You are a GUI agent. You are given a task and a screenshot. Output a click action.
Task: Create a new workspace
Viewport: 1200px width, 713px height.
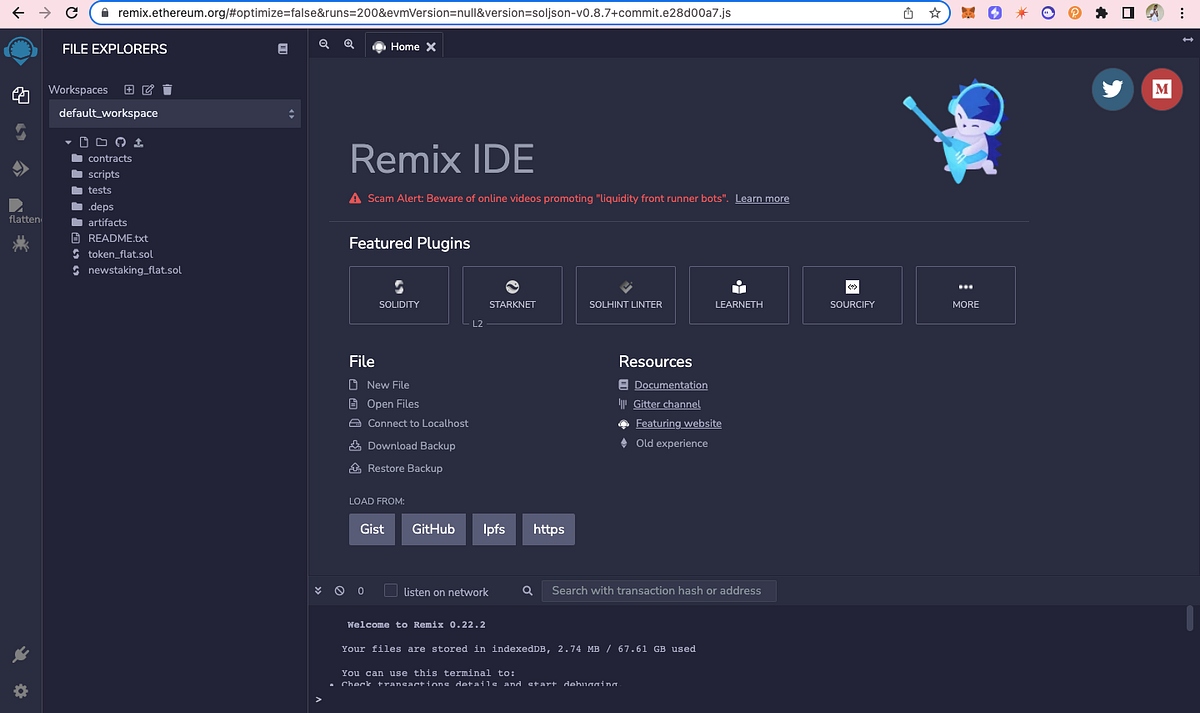[129, 89]
